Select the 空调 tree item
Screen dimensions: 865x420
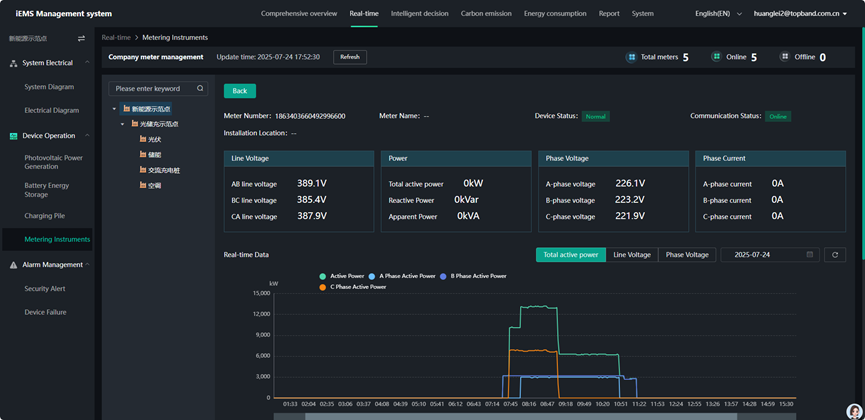[x=154, y=186]
